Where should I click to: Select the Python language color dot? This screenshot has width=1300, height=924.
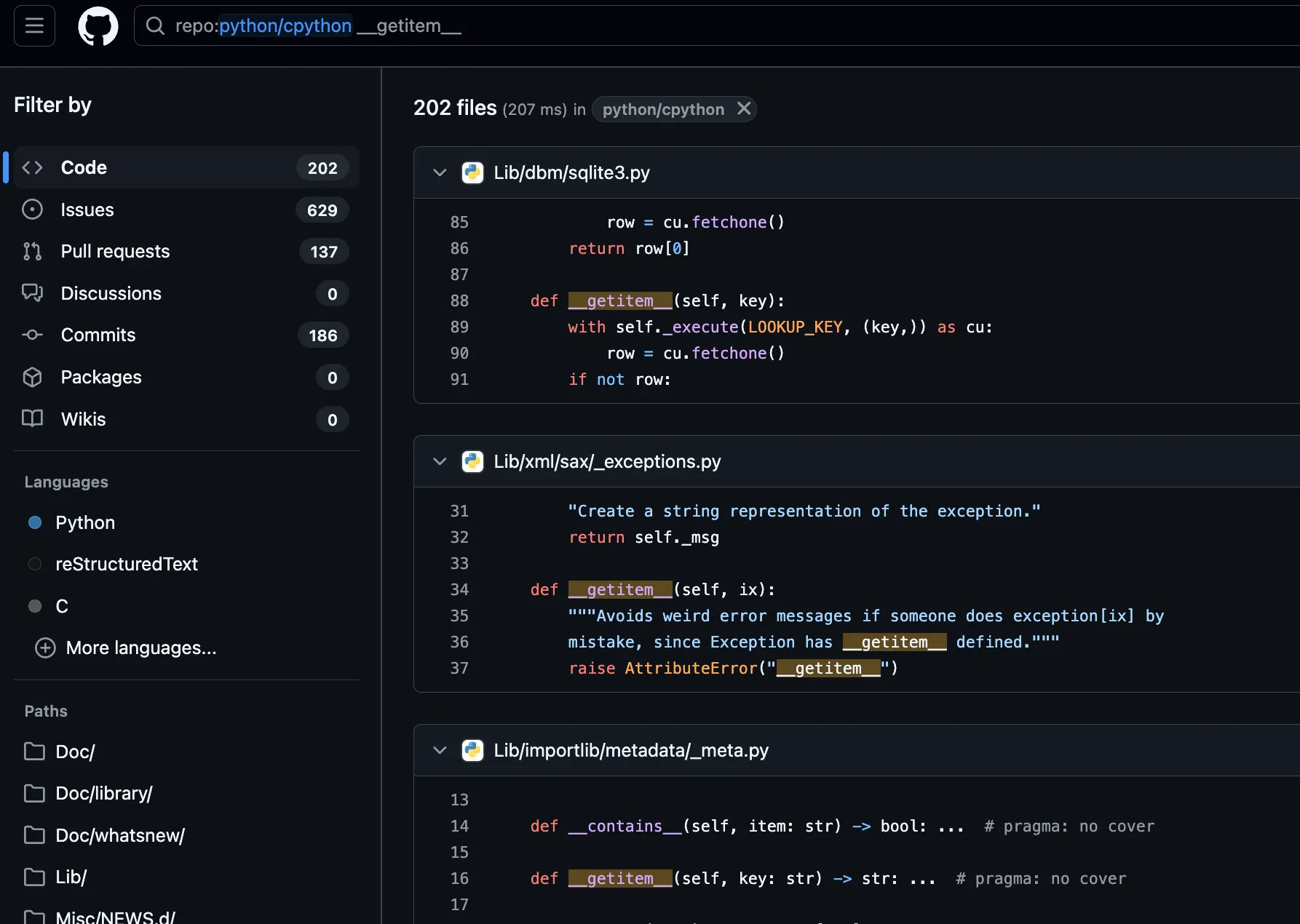tap(34, 523)
